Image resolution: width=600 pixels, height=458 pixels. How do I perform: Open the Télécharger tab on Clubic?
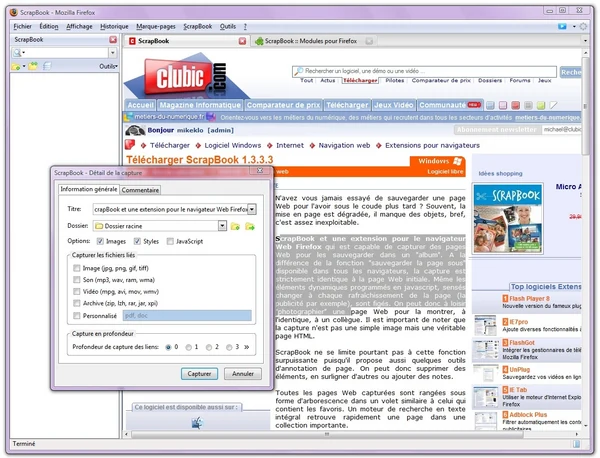click(347, 105)
